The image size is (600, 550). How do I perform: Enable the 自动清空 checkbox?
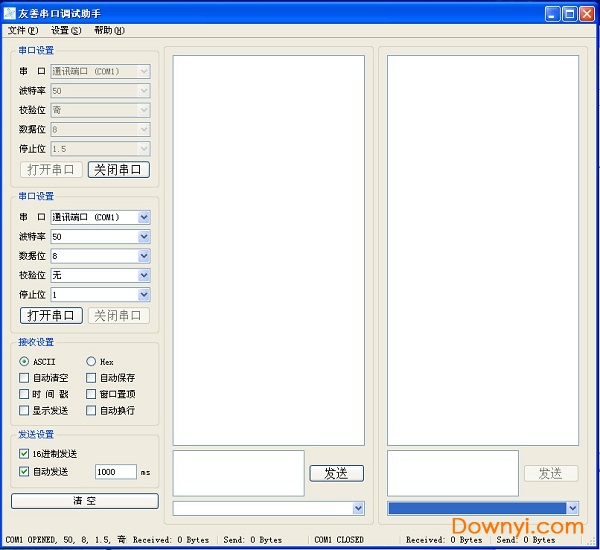tap(25, 378)
